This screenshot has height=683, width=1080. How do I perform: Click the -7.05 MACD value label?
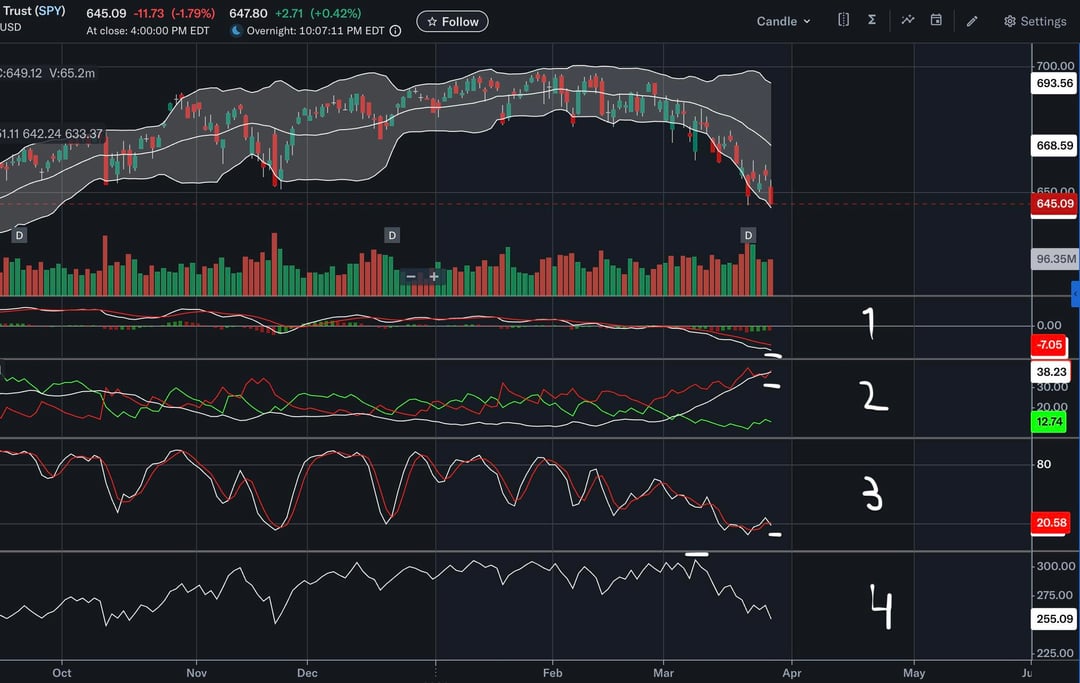point(1048,346)
